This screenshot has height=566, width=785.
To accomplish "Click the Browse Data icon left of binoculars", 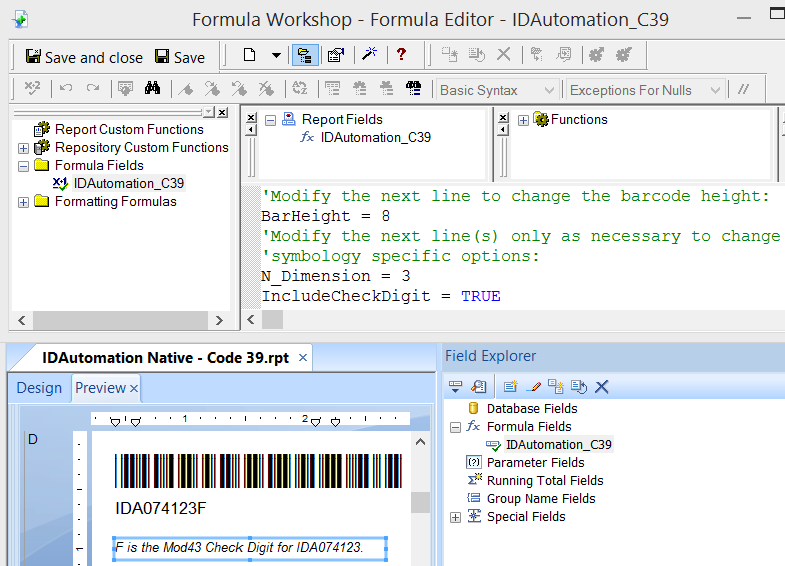I will coord(125,89).
